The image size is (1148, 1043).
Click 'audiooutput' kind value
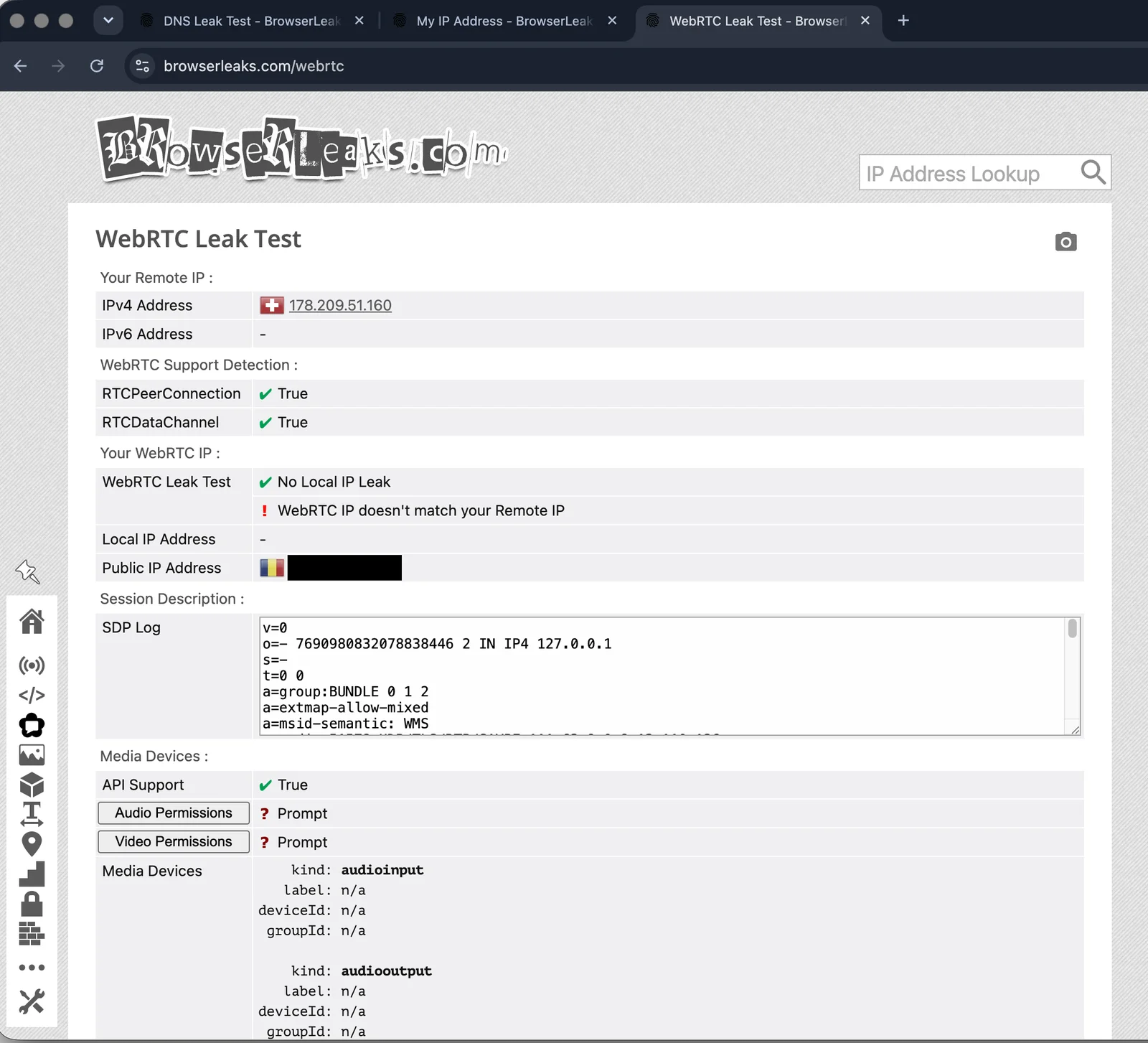pyautogui.click(x=386, y=971)
